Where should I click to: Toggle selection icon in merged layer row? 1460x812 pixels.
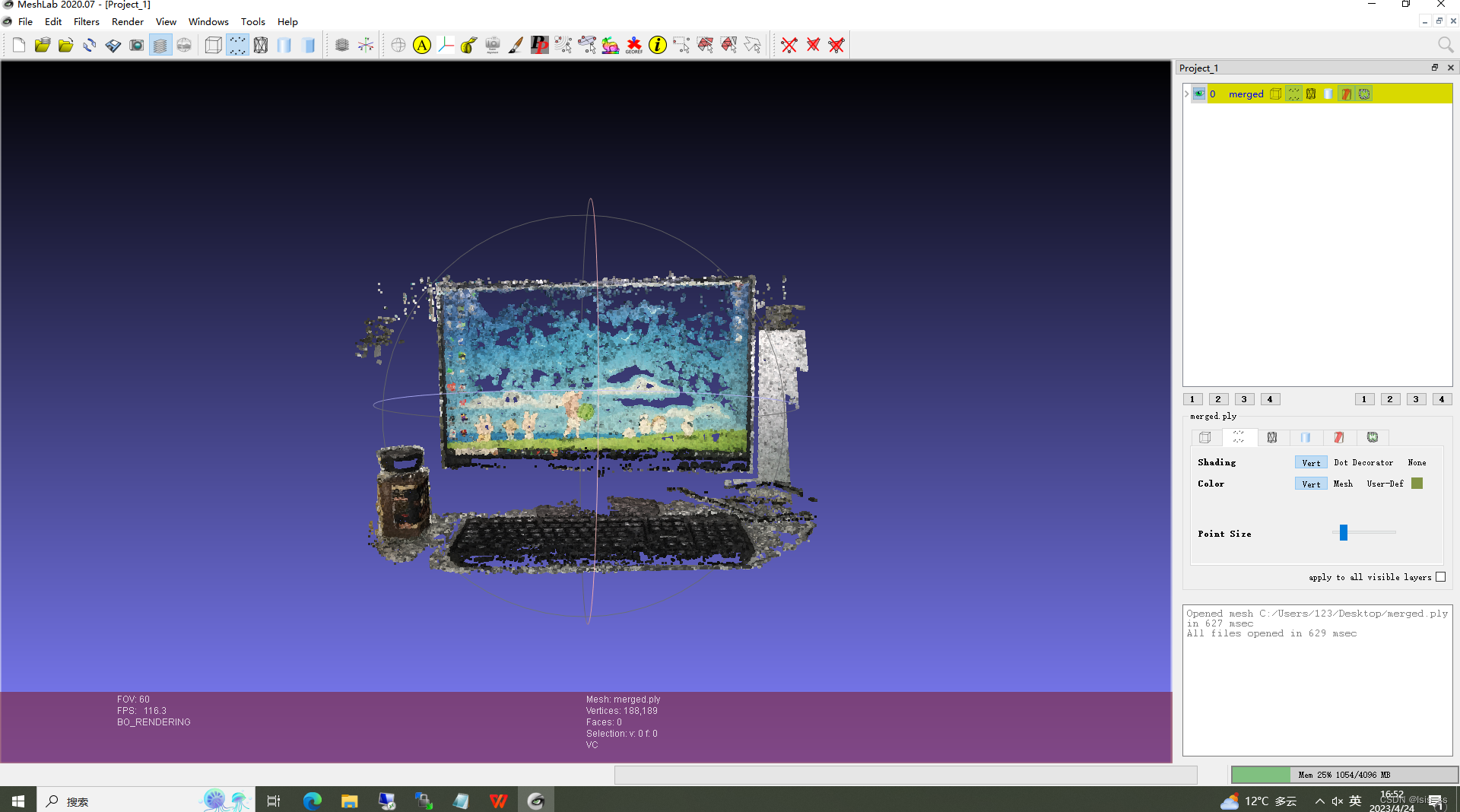click(1347, 94)
